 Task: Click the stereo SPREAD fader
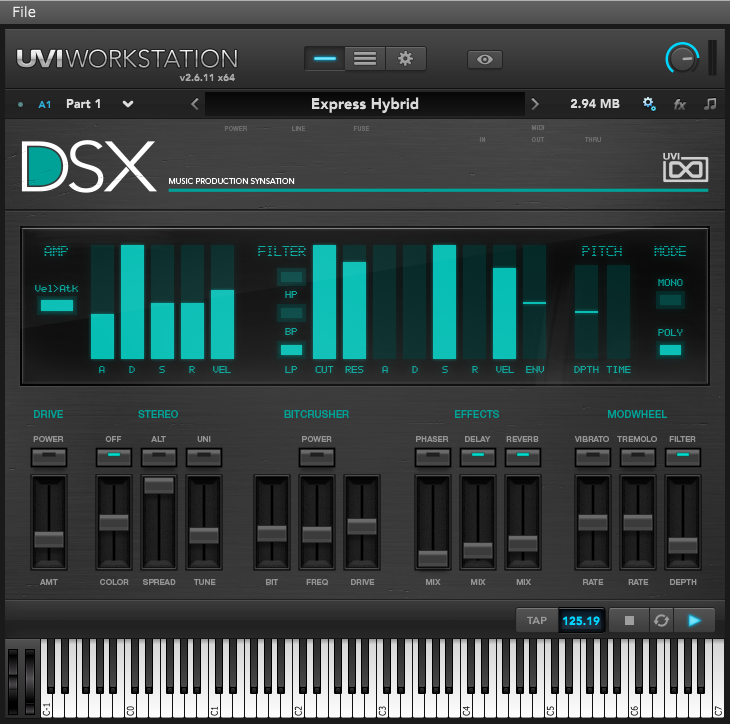pos(159,486)
